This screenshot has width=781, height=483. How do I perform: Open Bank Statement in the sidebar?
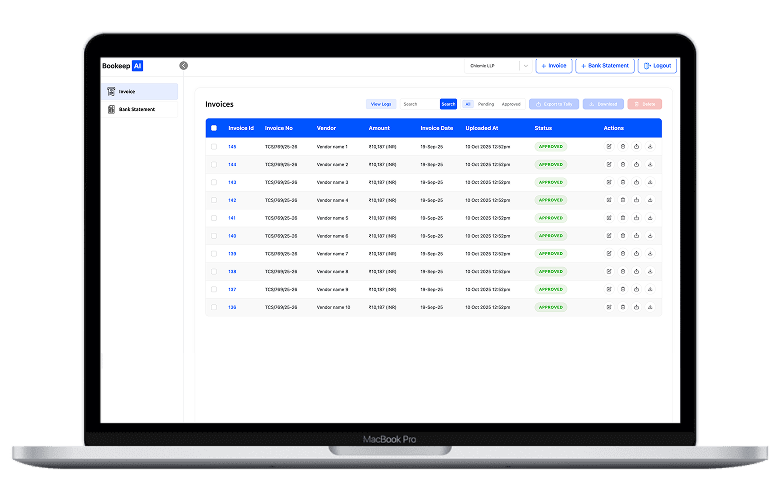point(140,110)
